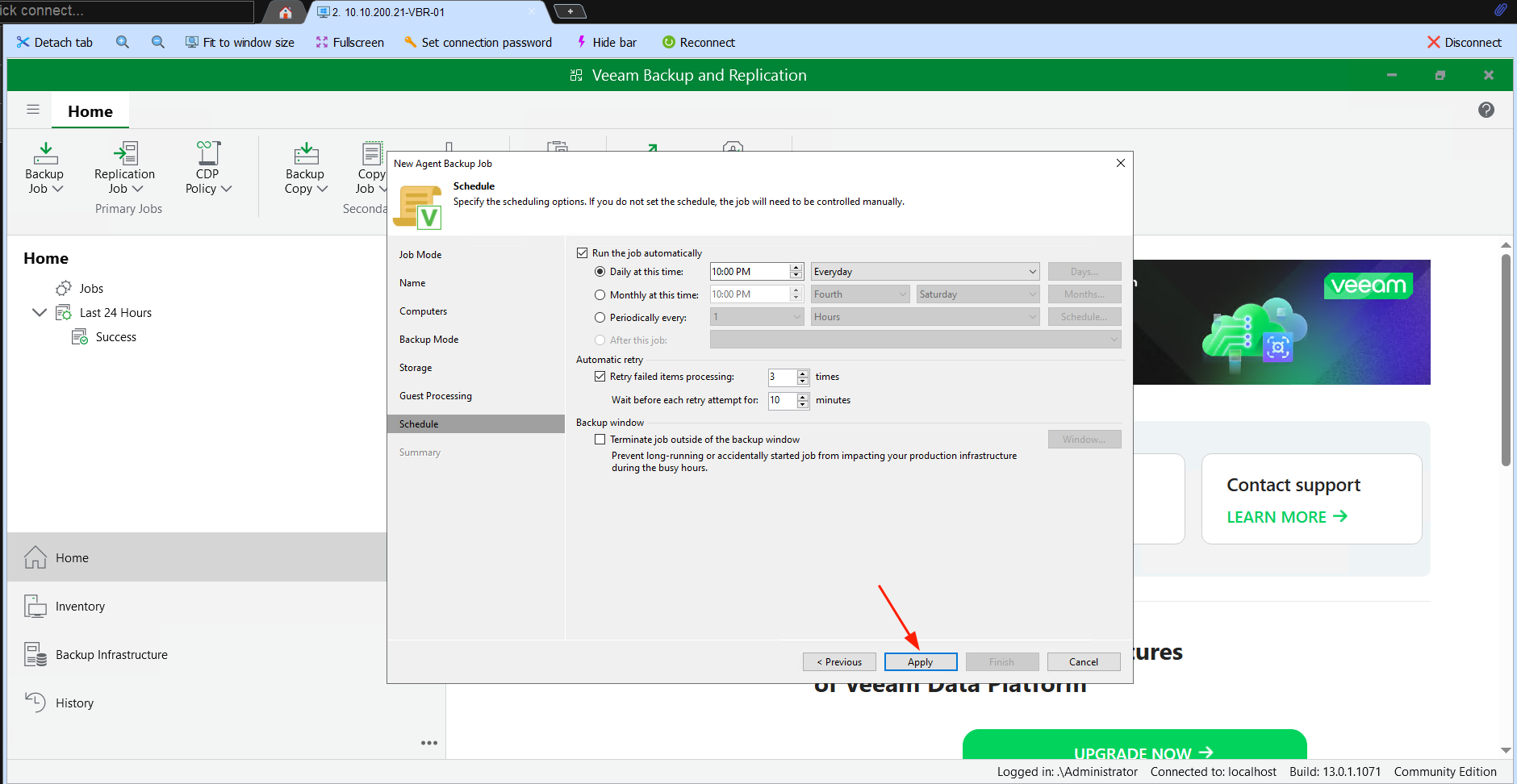Open the Backup Job ribbon icon
1517x784 pixels.
[45, 153]
